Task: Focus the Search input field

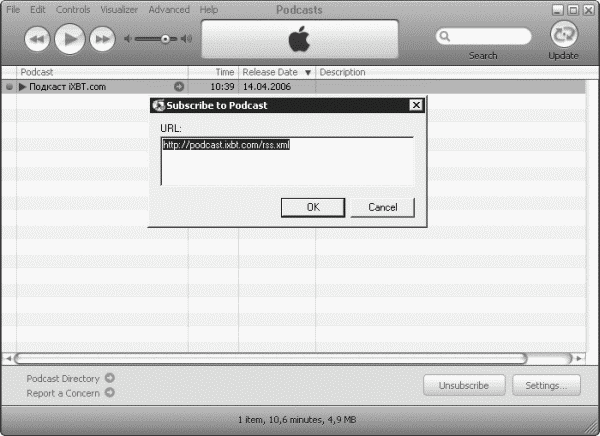Action: [483, 36]
